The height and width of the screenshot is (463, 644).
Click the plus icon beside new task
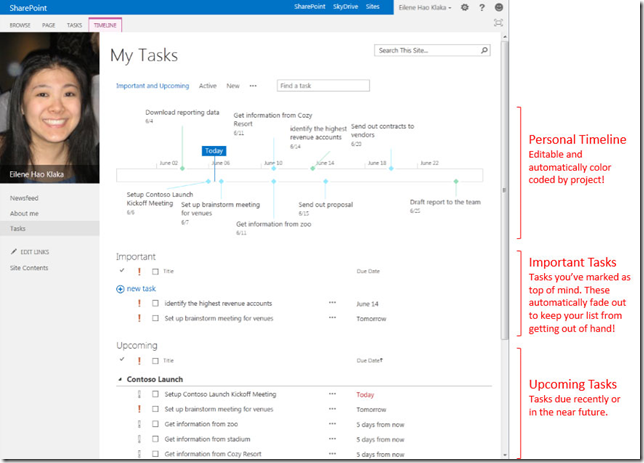click(121, 288)
